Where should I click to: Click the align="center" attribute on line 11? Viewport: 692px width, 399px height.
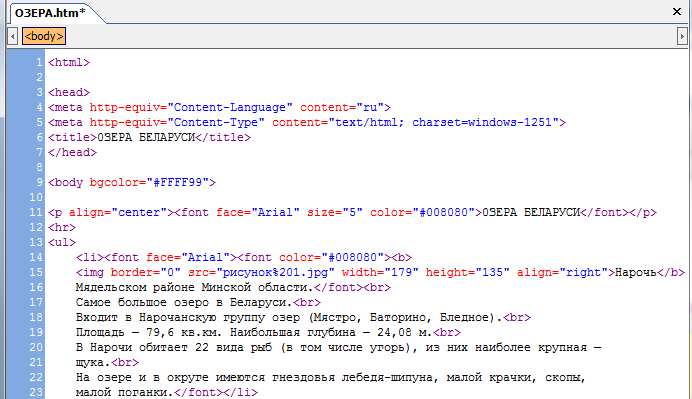(118, 212)
